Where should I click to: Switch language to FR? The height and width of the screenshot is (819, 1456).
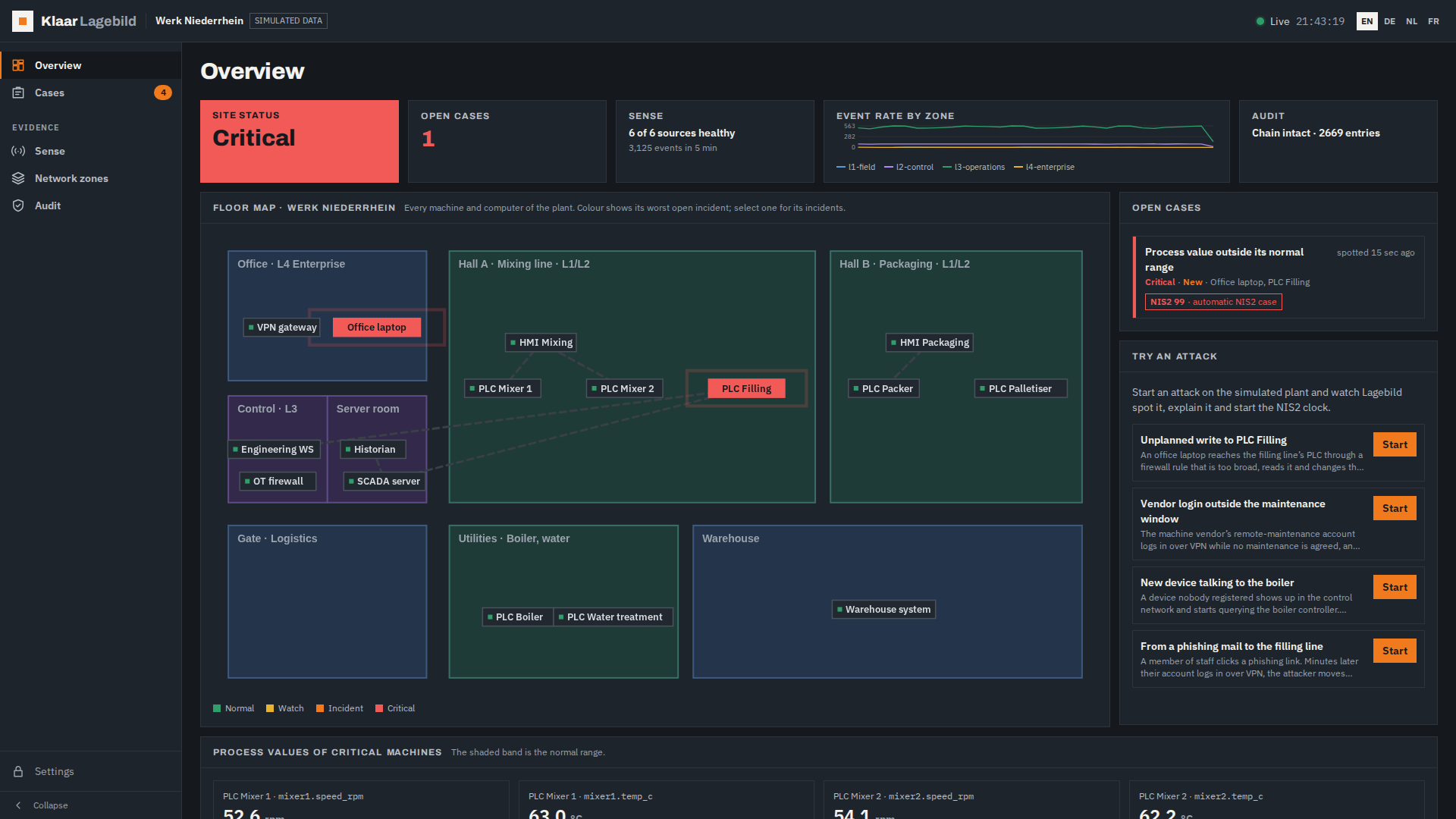[1433, 21]
